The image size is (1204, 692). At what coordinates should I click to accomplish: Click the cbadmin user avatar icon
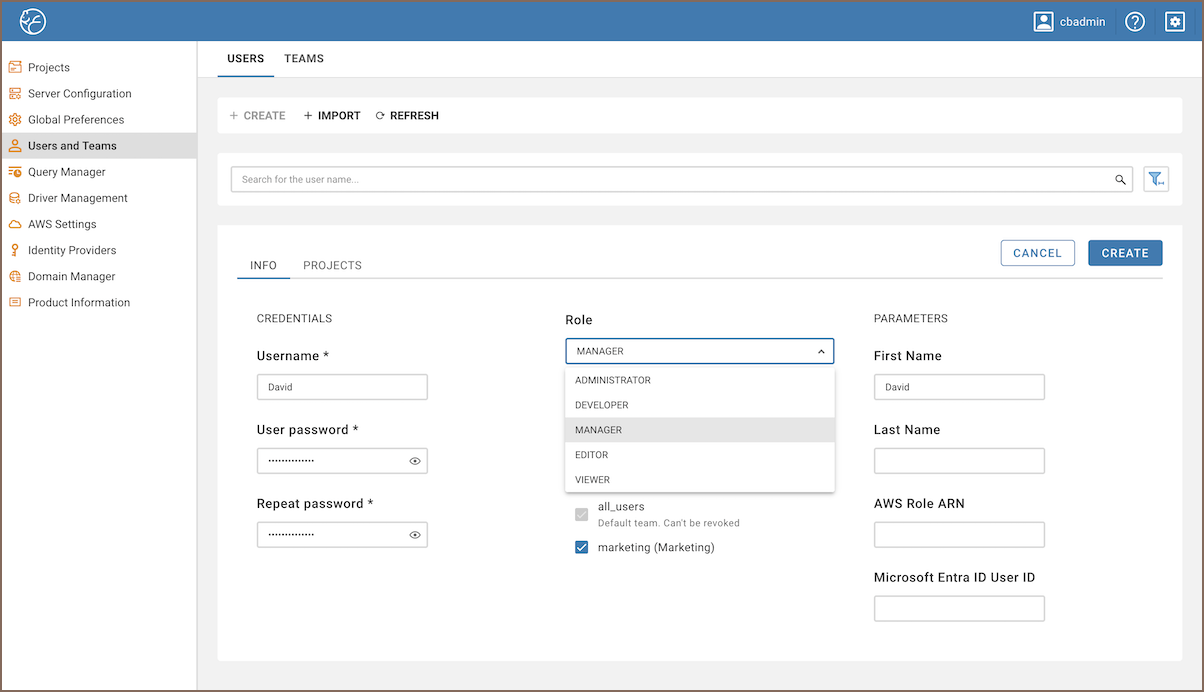[1044, 21]
